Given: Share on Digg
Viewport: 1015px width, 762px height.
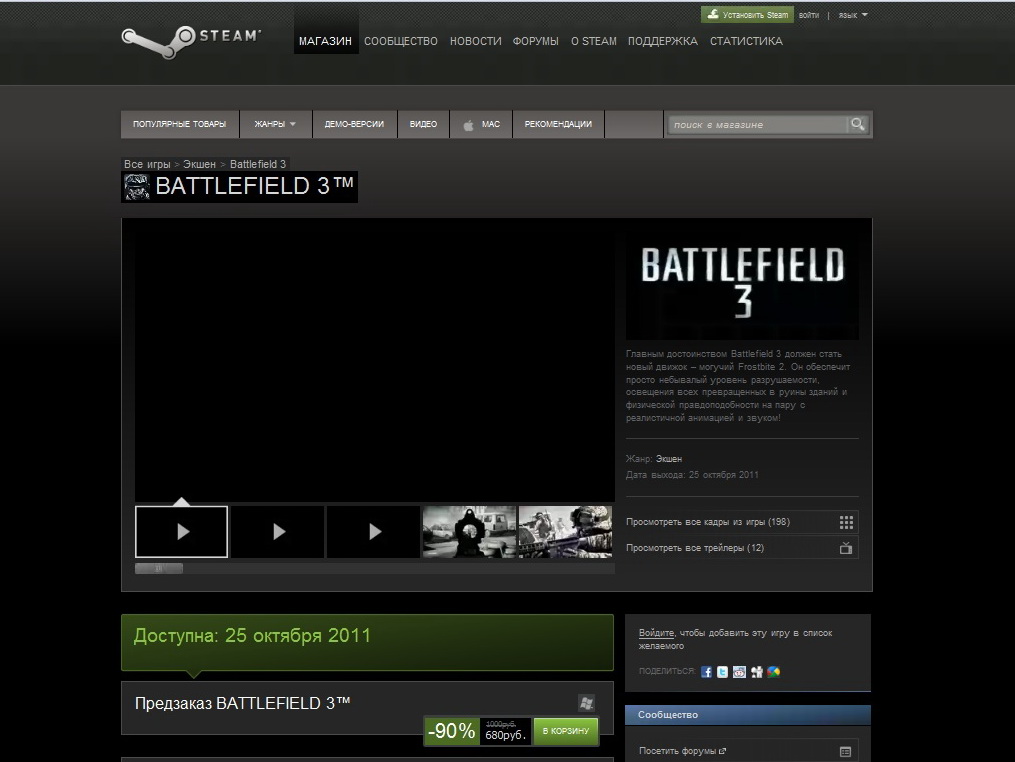Looking at the screenshot, I should (757, 672).
